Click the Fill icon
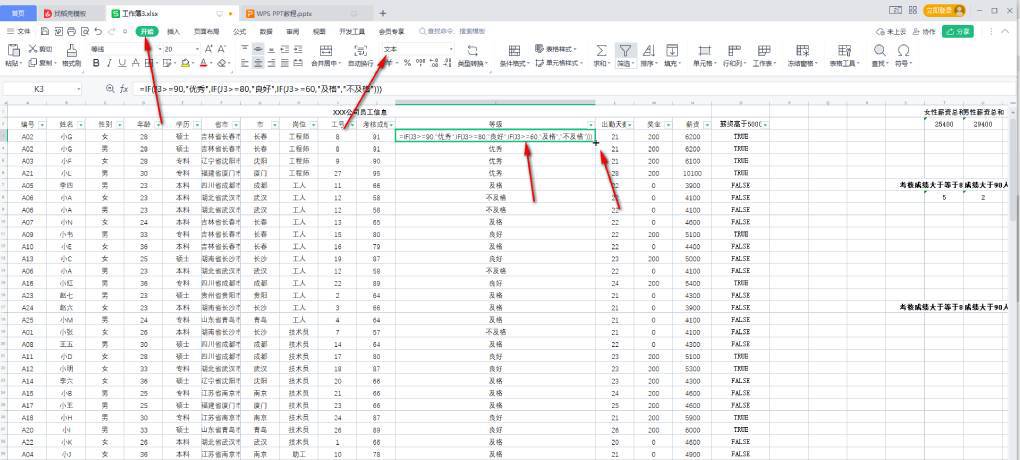Viewport: 1020px width, 460px height. (x=671, y=50)
